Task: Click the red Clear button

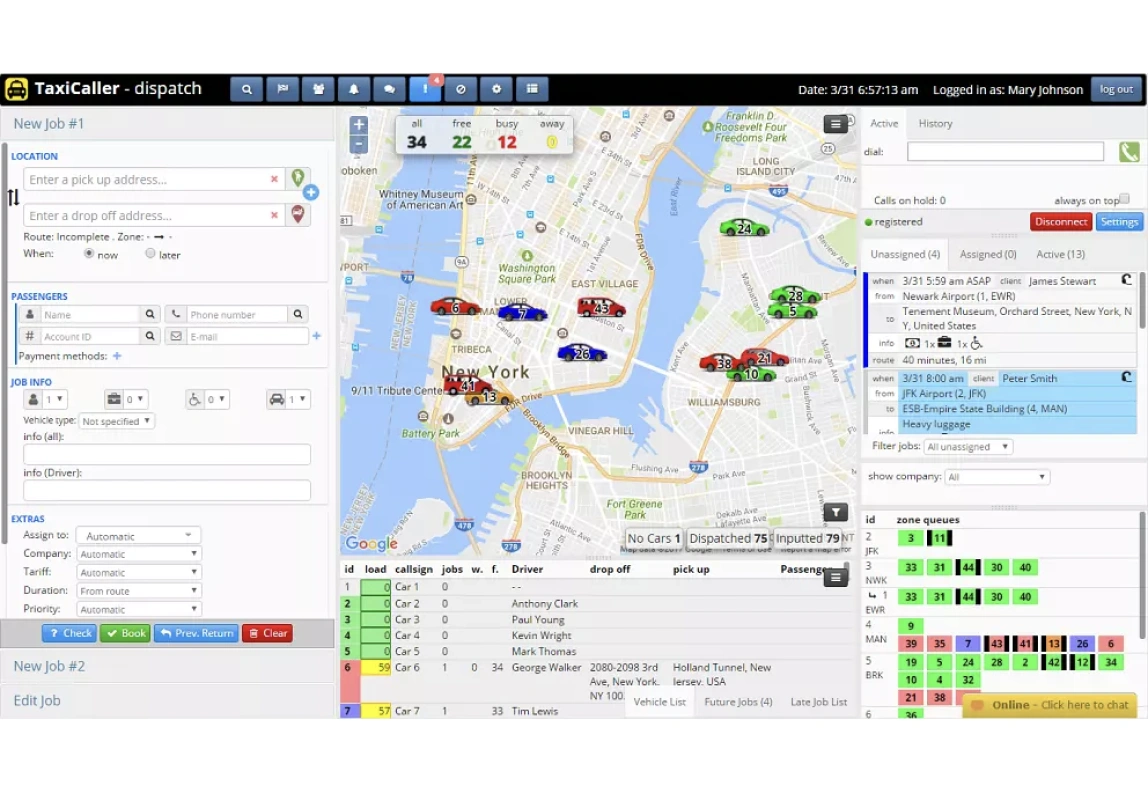Action: click(267, 633)
